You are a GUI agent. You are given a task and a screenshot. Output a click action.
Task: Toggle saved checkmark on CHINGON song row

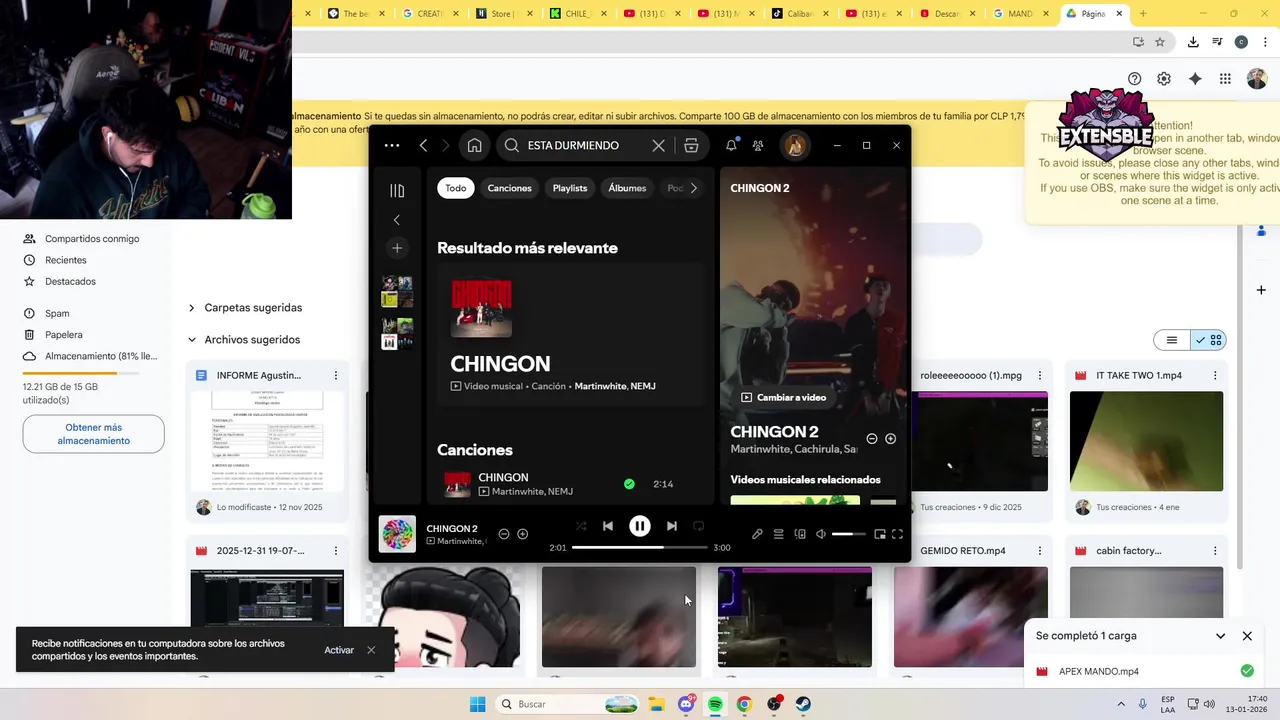coord(629,484)
